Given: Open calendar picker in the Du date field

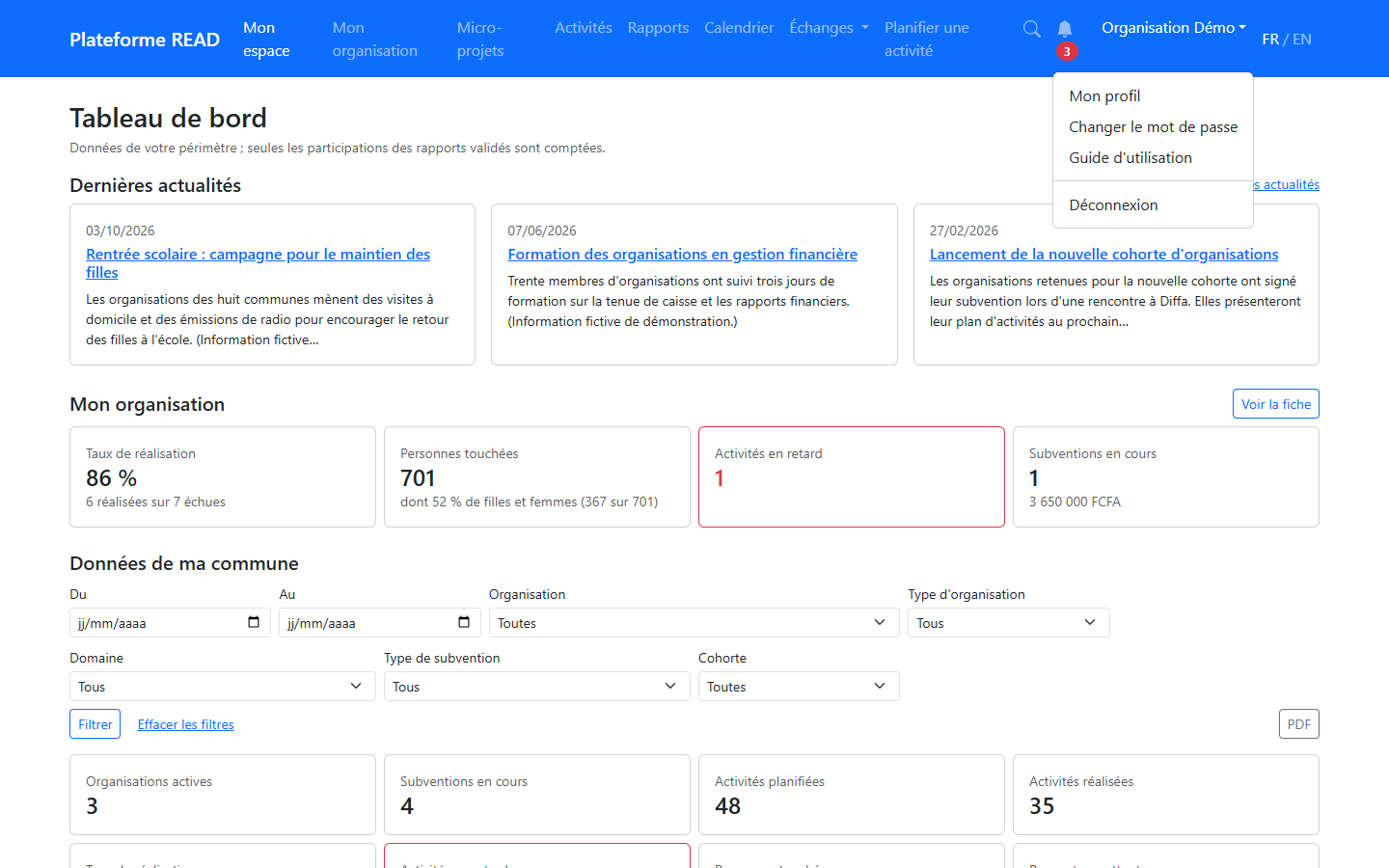Looking at the screenshot, I should [x=254, y=622].
